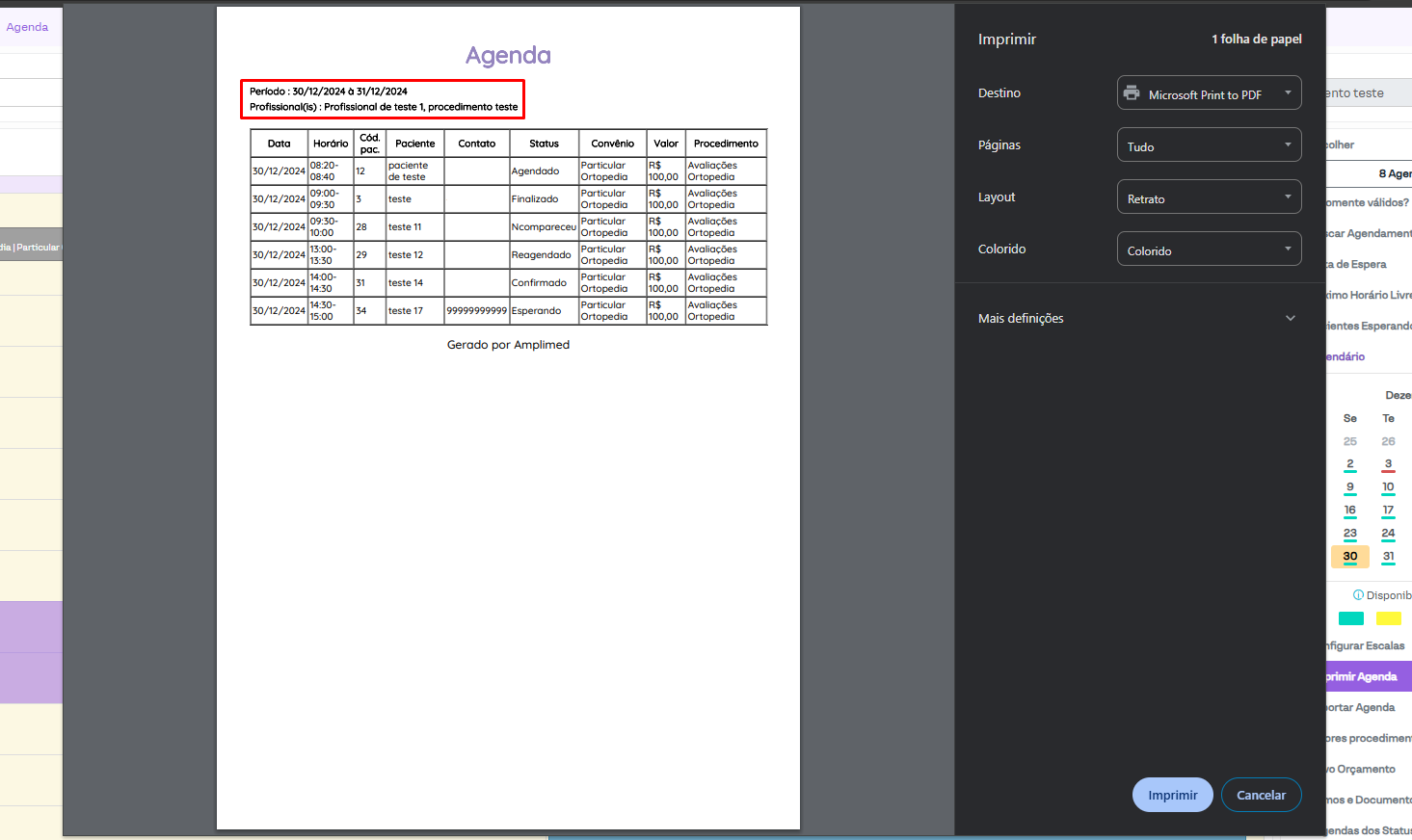The width and height of the screenshot is (1412, 840).
Task: Open the Colorido color mode dropdown
Action: pyautogui.click(x=1209, y=249)
